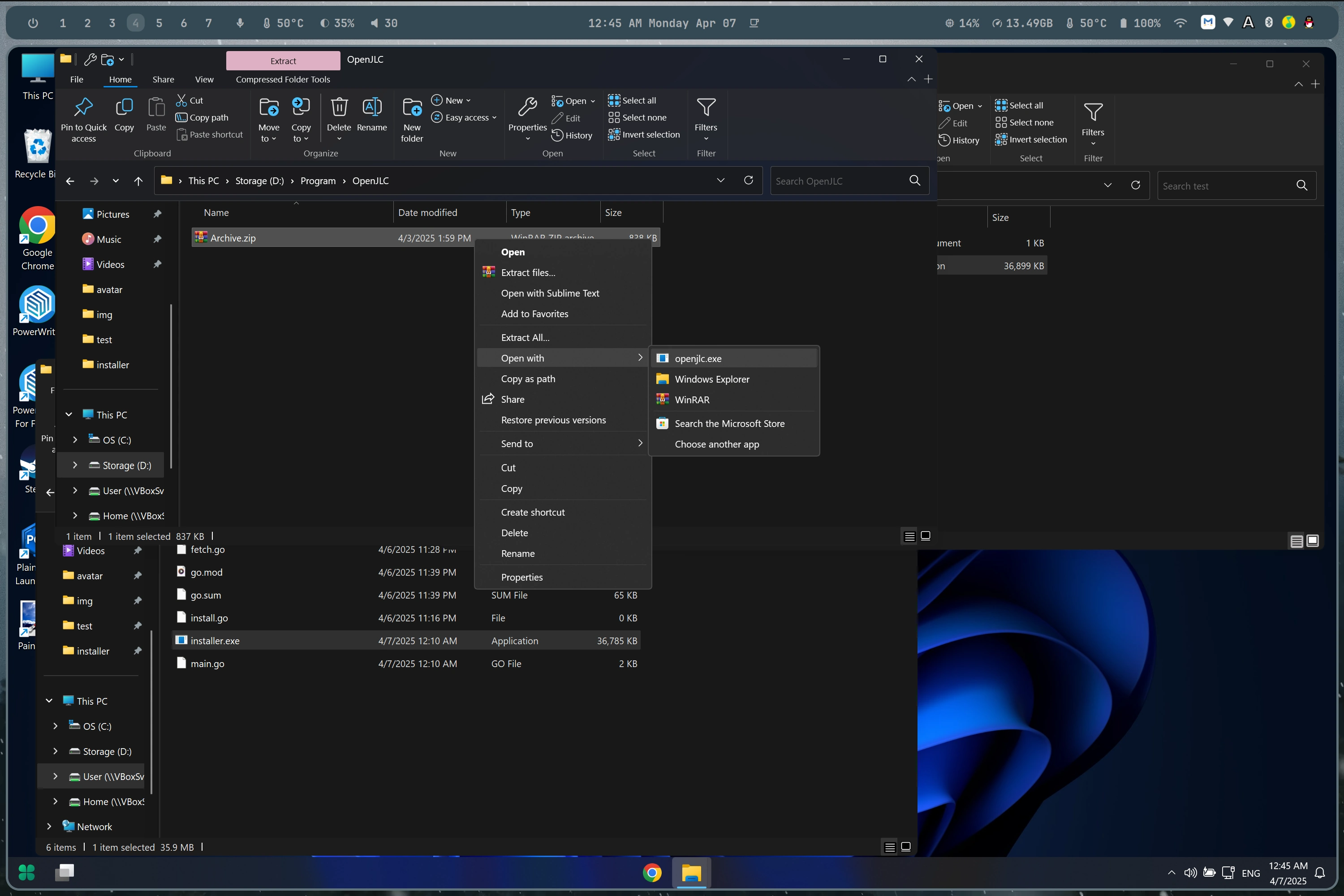Click the Pin to Quick access icon
Screen dimensions: 1344x896
tap(83, 107)
